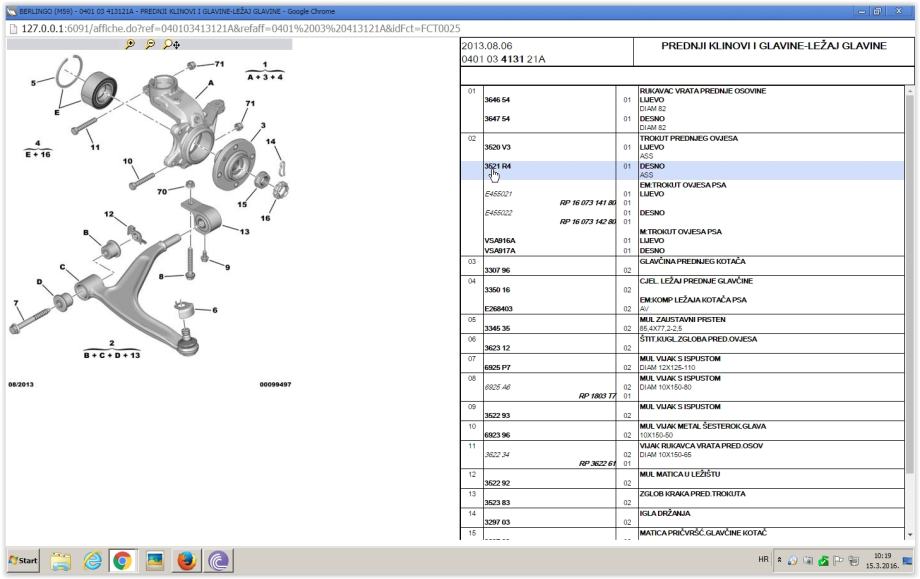Open Windows Explorer from the taskbar
Viewport: 920px width, 579px height.
60,561
